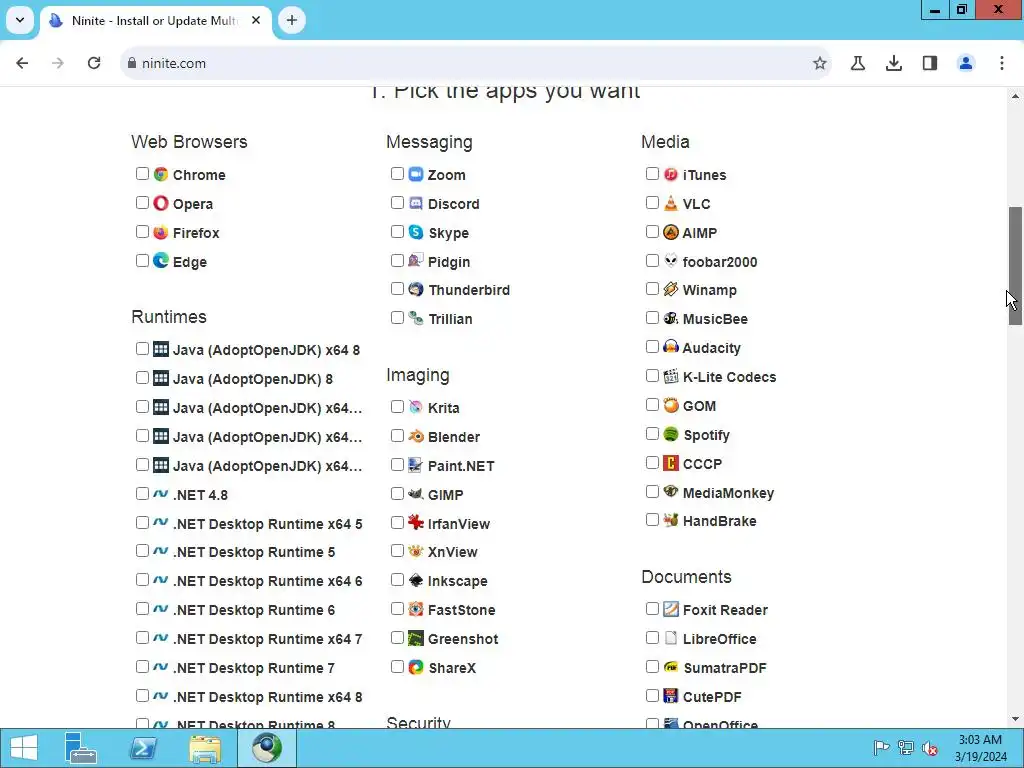The width and height of the screenshot is (1024, 768).
Task: Click the Edge logo icon
Action: pyautogui.click(x=161, y=261)
